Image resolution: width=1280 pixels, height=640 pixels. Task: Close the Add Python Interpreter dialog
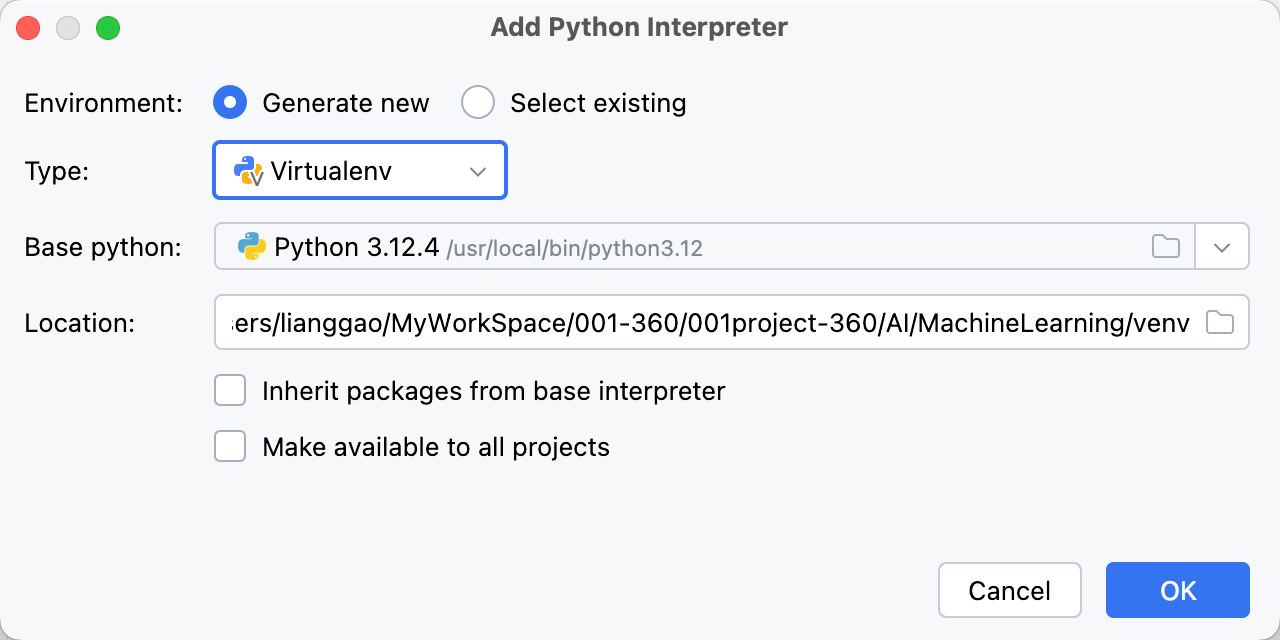[x=28, y=28]
